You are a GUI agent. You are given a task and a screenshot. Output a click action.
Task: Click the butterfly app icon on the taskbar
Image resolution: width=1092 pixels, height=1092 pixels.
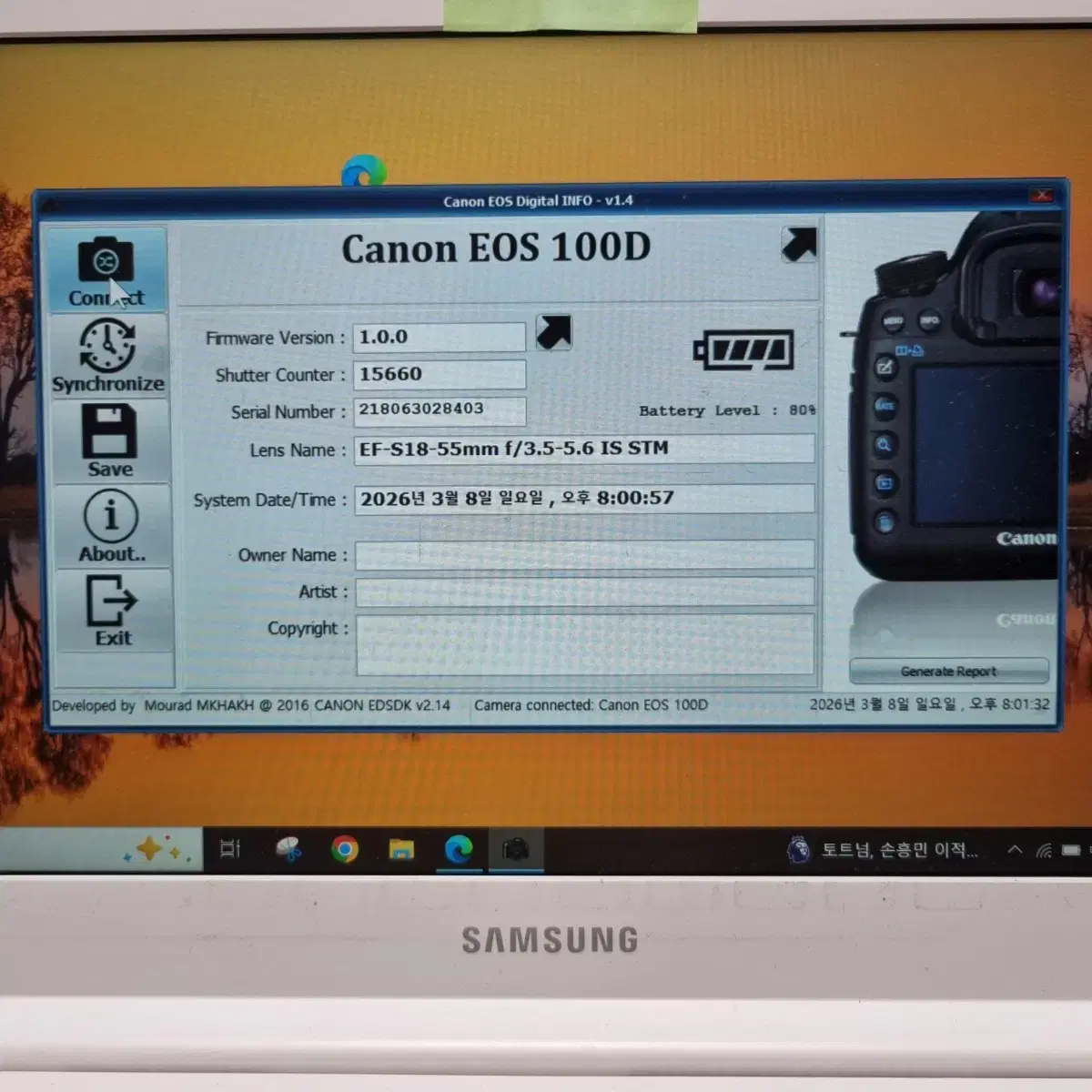(288, 850)
